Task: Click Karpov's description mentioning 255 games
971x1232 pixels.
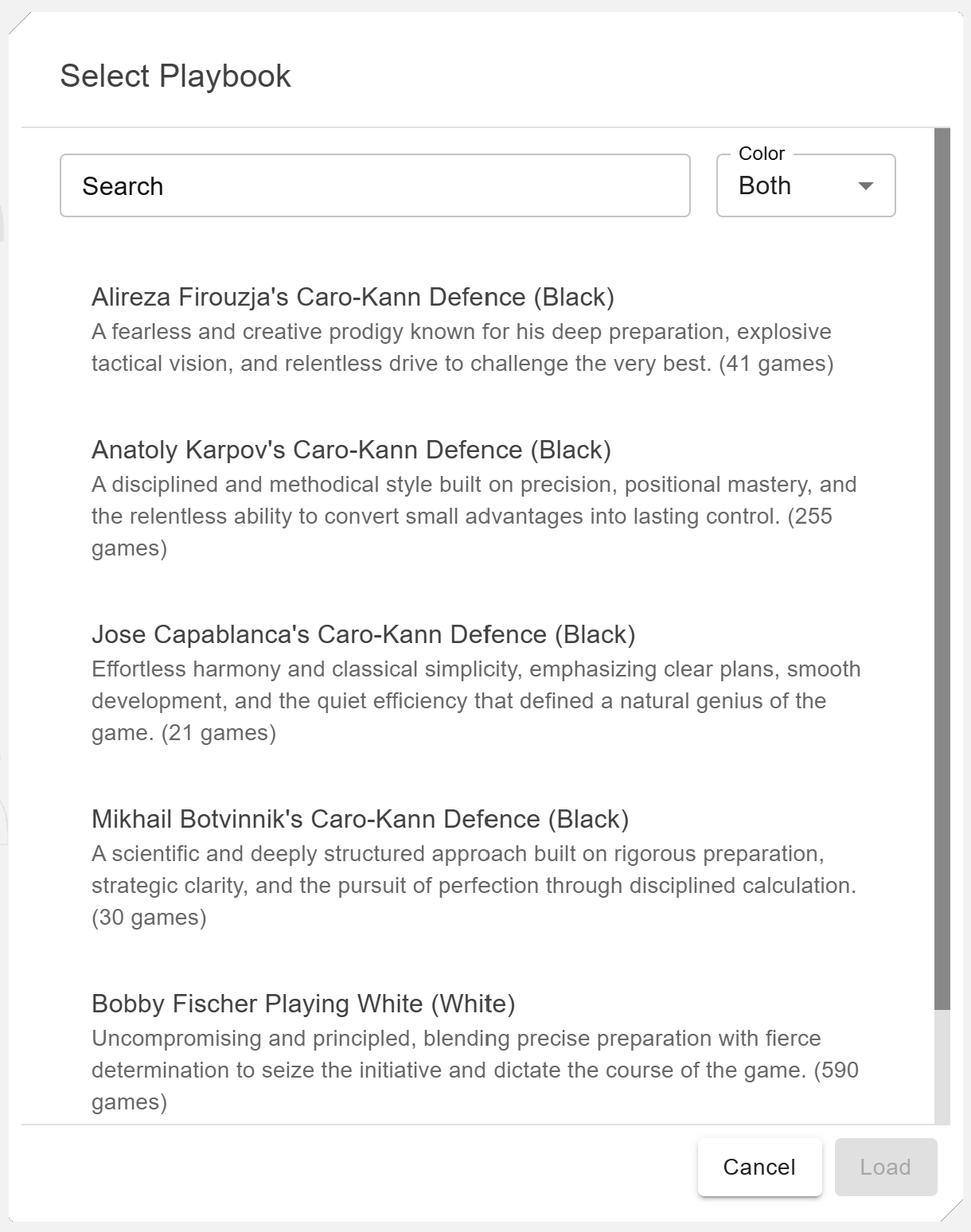Action: (474, 517)
